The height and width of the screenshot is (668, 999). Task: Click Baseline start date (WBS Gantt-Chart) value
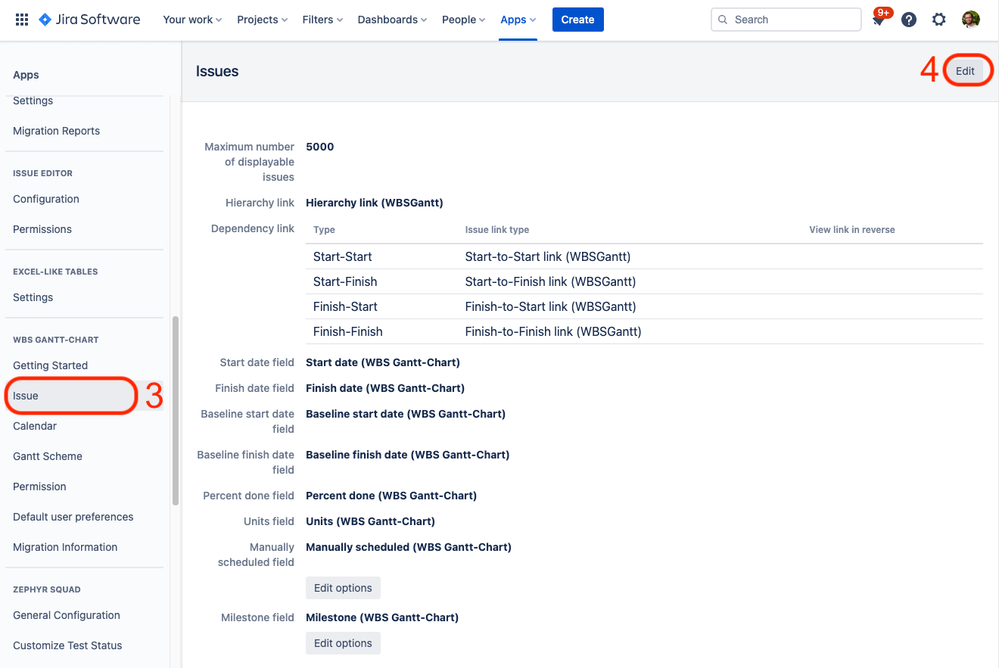(406, 414)
